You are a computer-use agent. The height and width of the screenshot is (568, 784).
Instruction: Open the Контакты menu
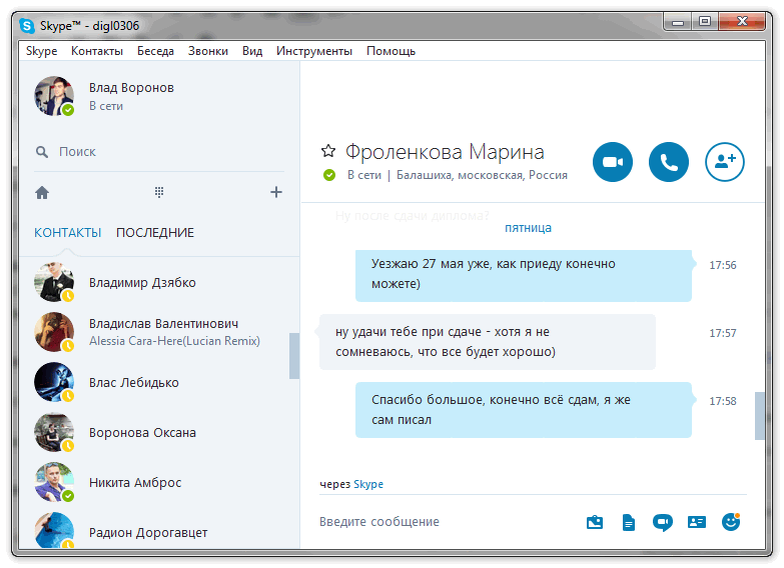[97, 51]
